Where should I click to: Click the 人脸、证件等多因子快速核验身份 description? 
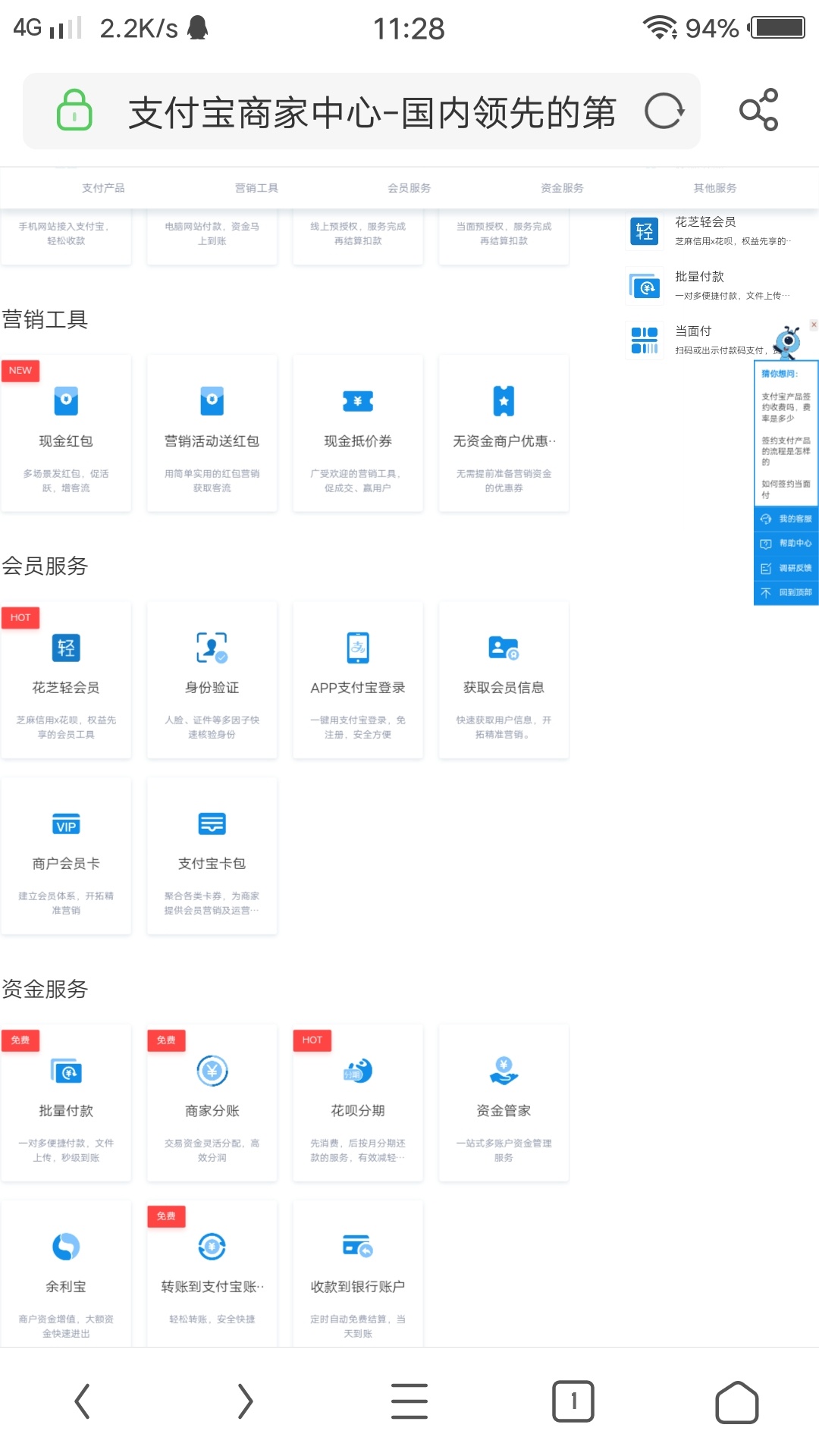(212, 727)
